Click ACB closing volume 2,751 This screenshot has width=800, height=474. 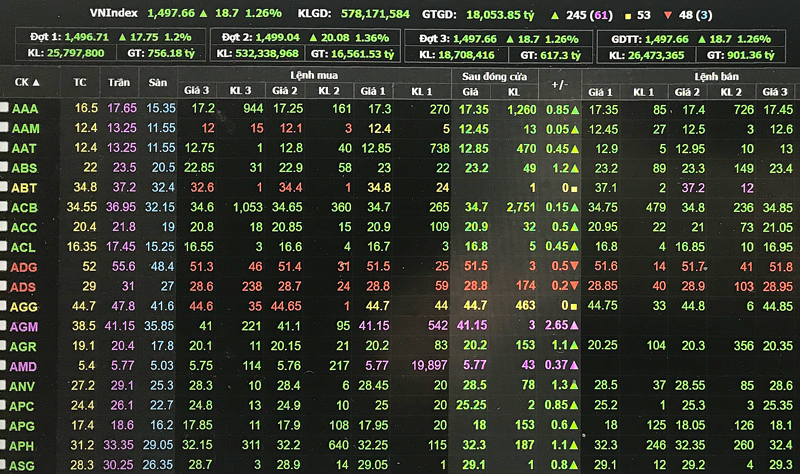(x=521, y=207)
